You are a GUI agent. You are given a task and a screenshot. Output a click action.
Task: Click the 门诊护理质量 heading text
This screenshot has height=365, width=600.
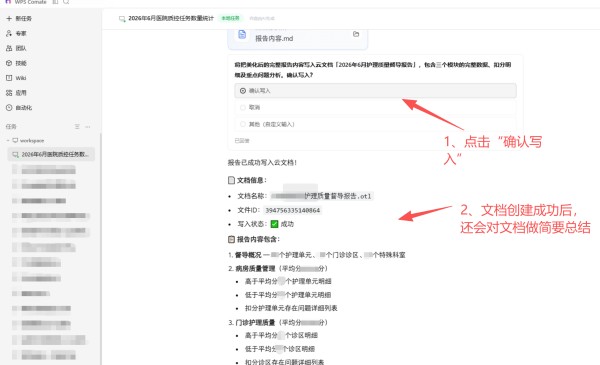255,323
